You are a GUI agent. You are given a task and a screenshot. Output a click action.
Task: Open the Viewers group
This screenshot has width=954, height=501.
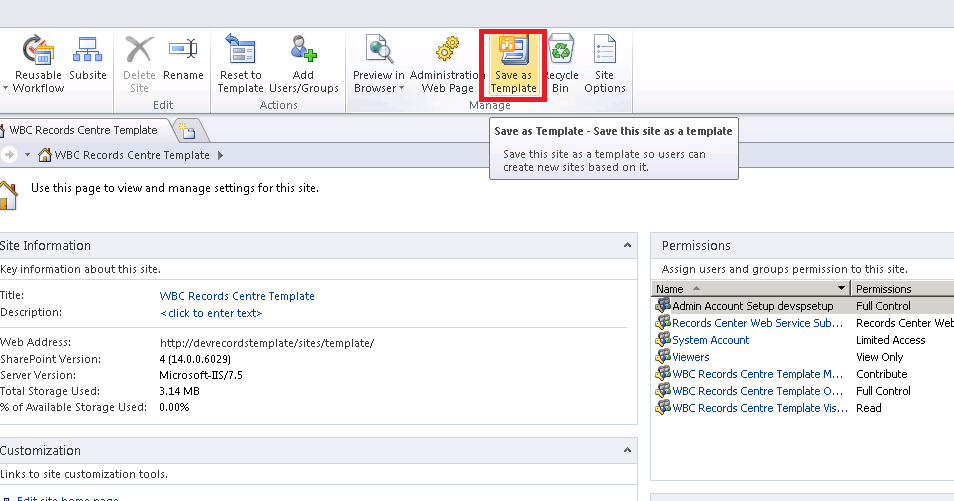[691, 357]
